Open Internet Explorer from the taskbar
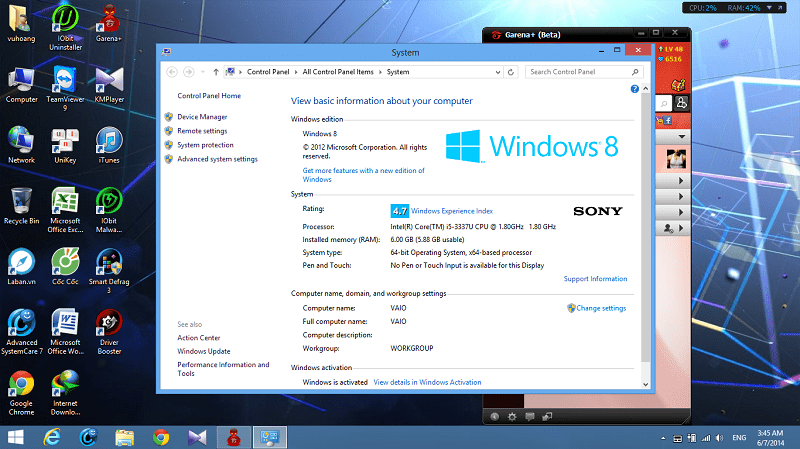Viewport: 800px width, 449px height. 52,437
